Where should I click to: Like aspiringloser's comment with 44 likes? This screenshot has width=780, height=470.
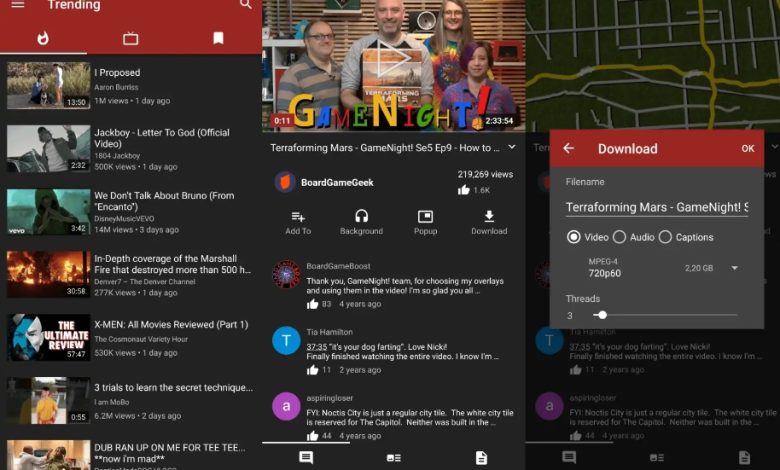[312, 436]
